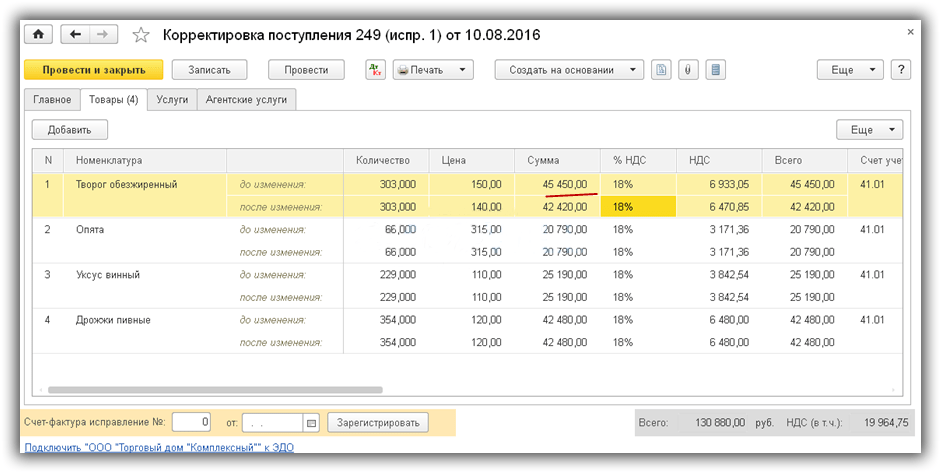941x473 pixels.
Task: Click the 130 880,00 total value
Action: [x=720, y=423]
